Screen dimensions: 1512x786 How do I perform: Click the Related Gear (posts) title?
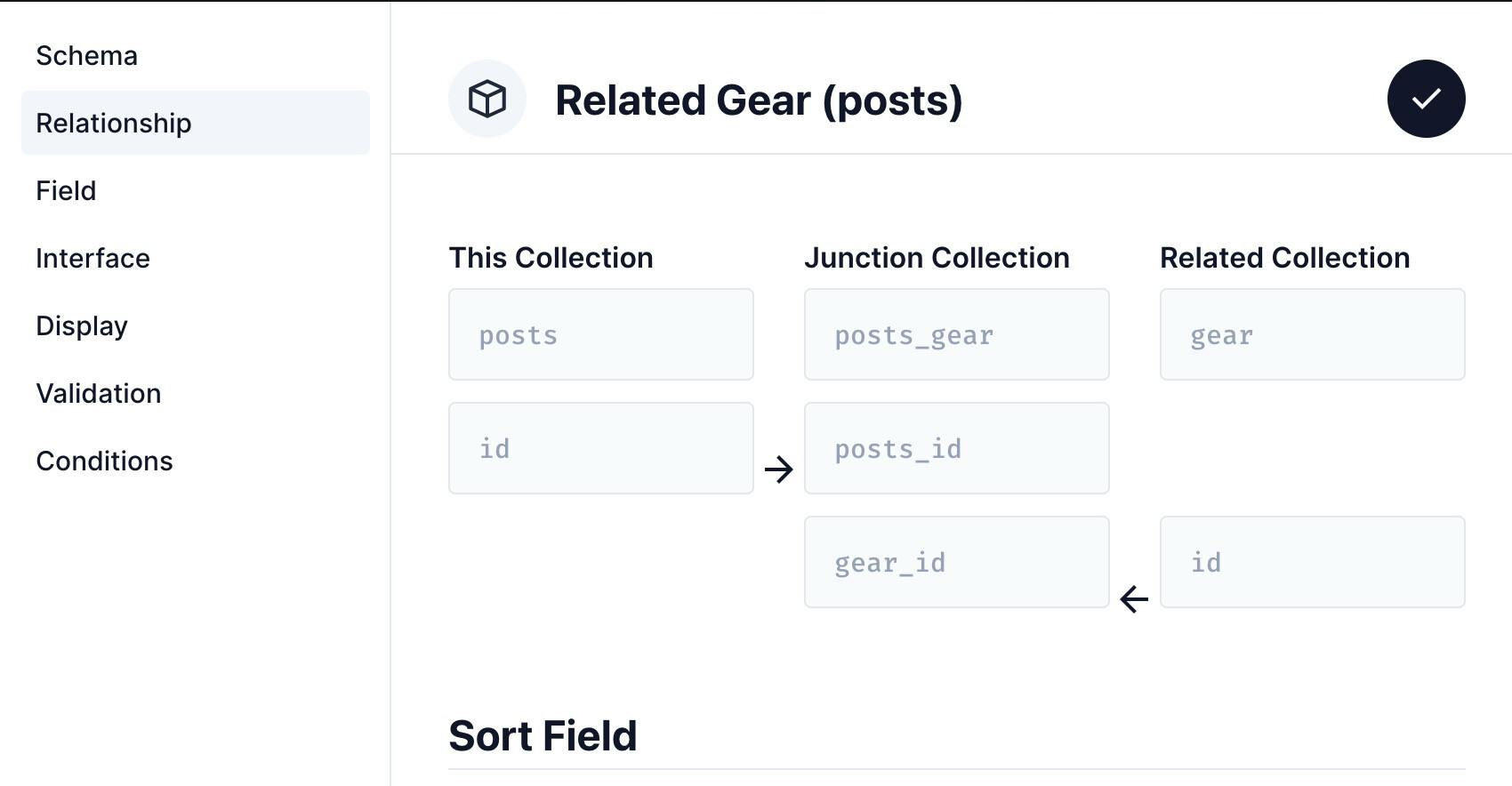759,100
